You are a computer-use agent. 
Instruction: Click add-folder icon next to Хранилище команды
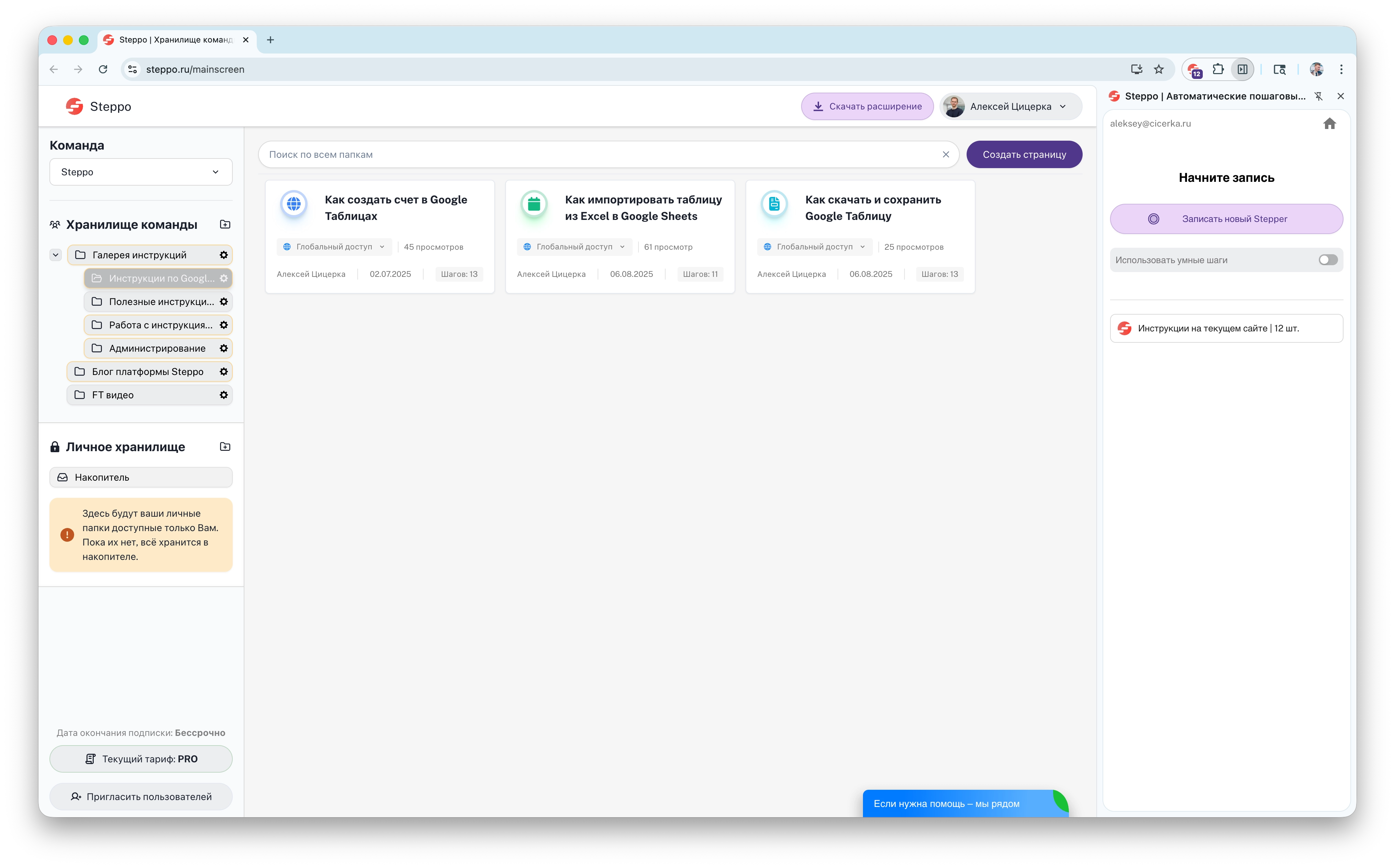pos(225,224)
